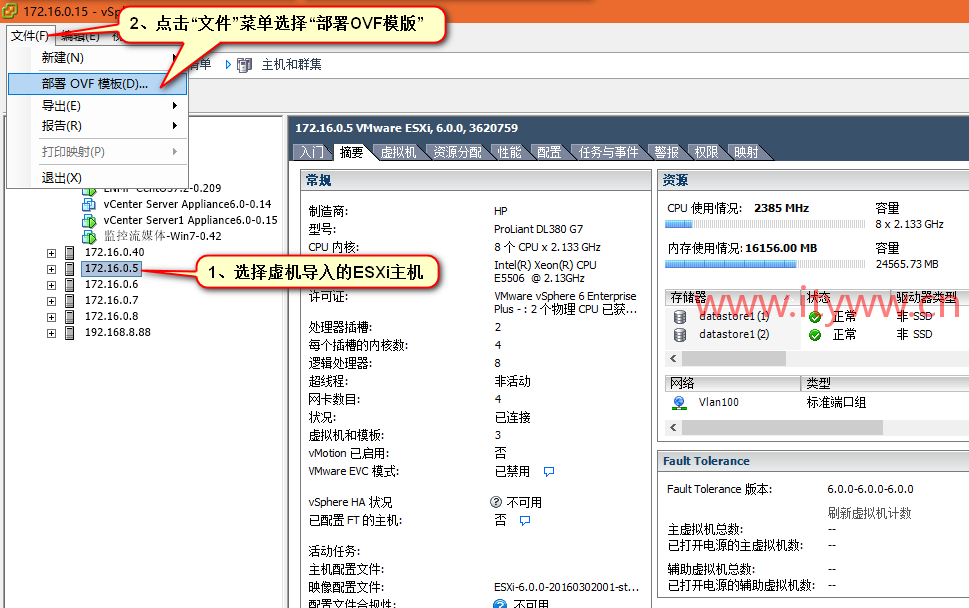Open the 映射 tab
The image size is (969, 608).
(746, 152)
